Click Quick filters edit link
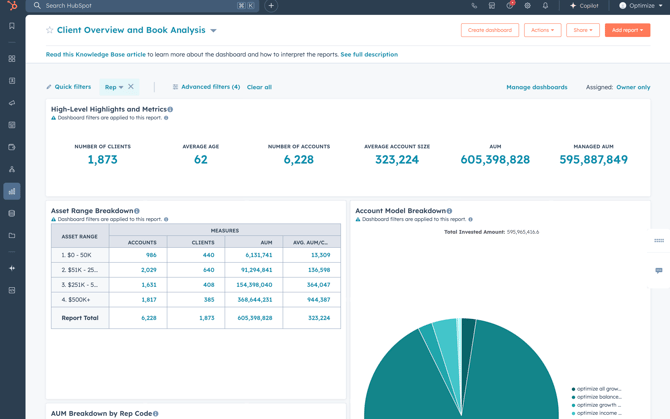Screen dimensions: 670x419 point(69,87)
